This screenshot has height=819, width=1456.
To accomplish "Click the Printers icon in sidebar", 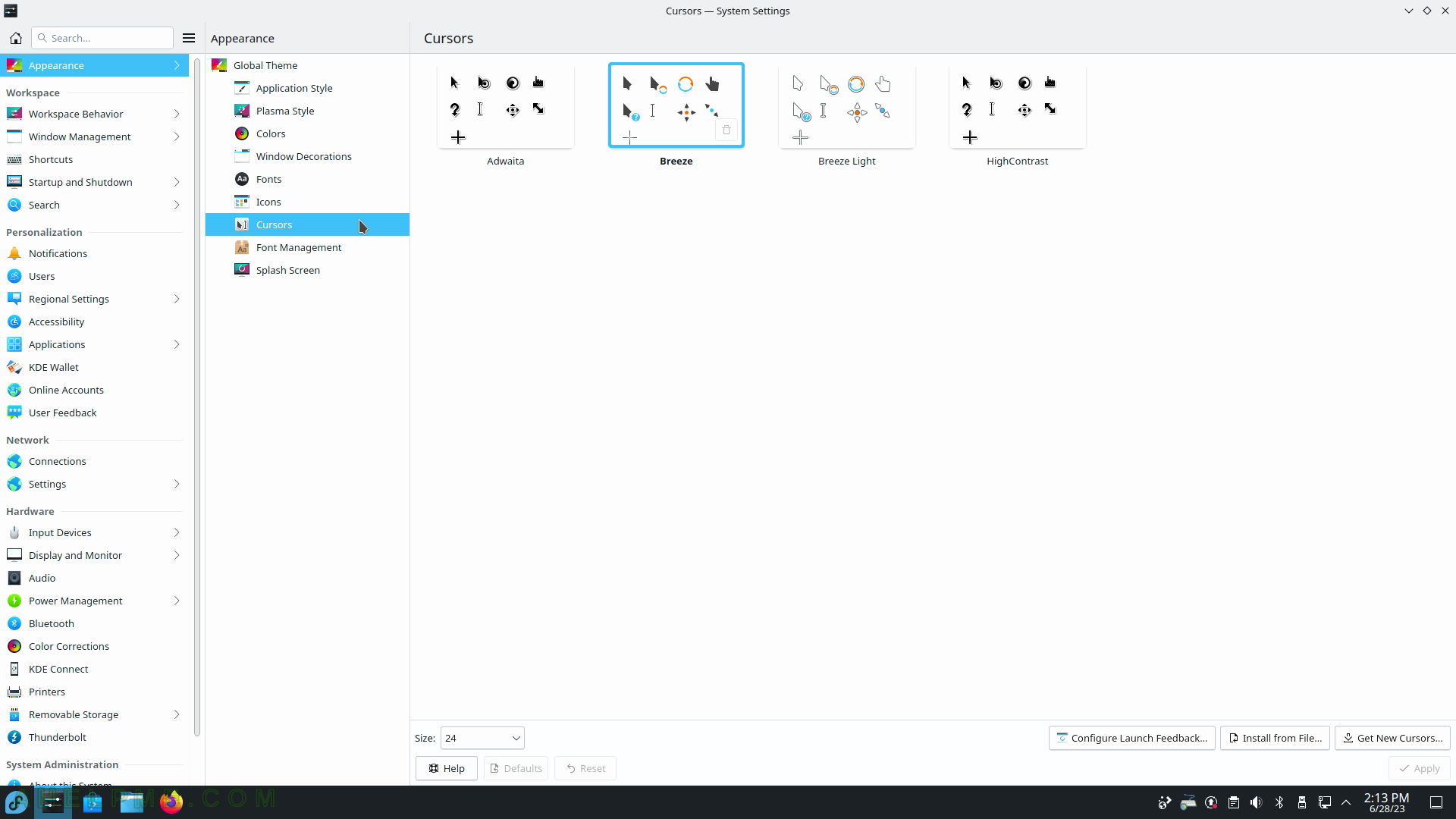I will click(x=14, y=692).
